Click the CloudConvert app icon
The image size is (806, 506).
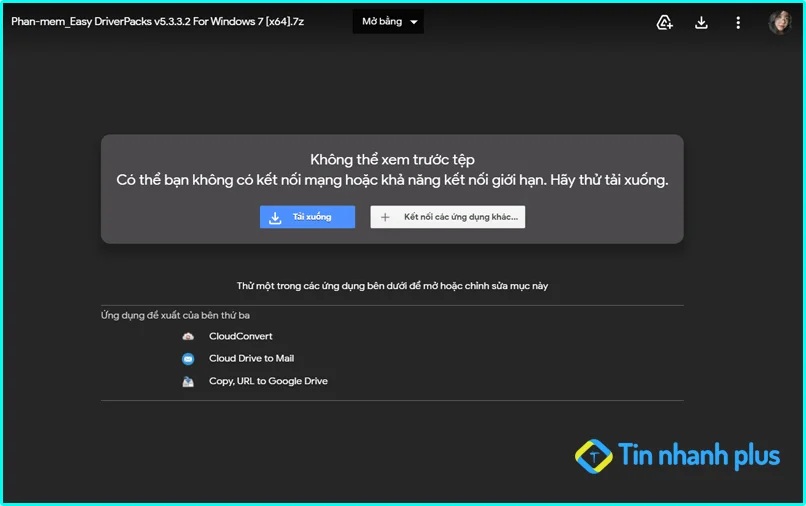(188, 337)
